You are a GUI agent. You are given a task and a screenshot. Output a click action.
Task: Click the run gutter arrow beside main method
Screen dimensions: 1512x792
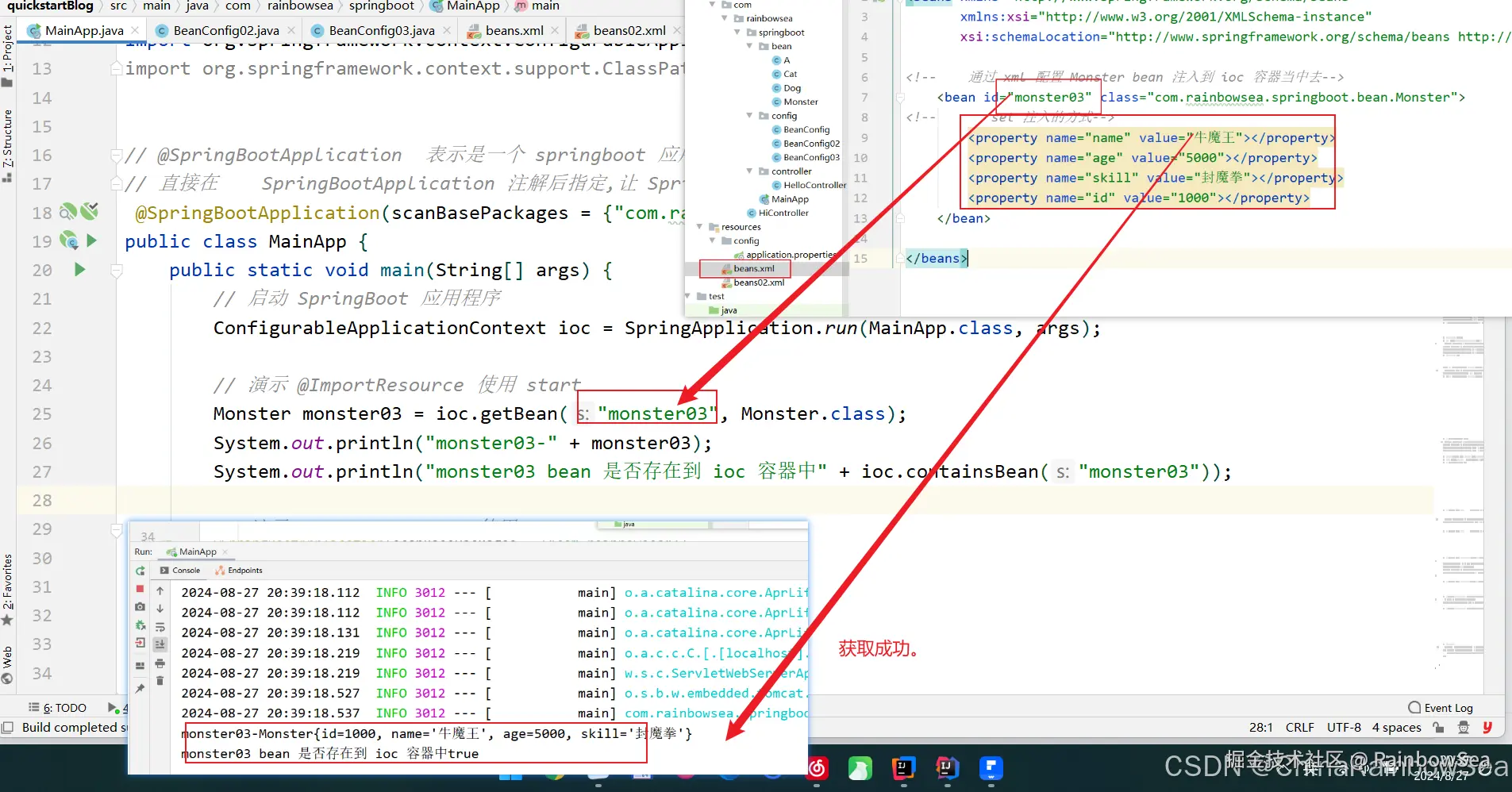pos(79,270)
